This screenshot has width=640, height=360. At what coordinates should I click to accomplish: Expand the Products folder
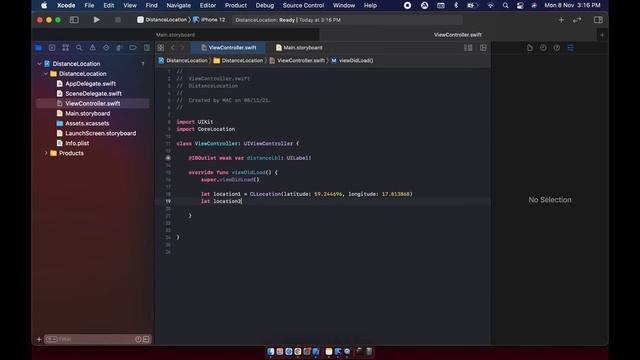click(46, 153)
